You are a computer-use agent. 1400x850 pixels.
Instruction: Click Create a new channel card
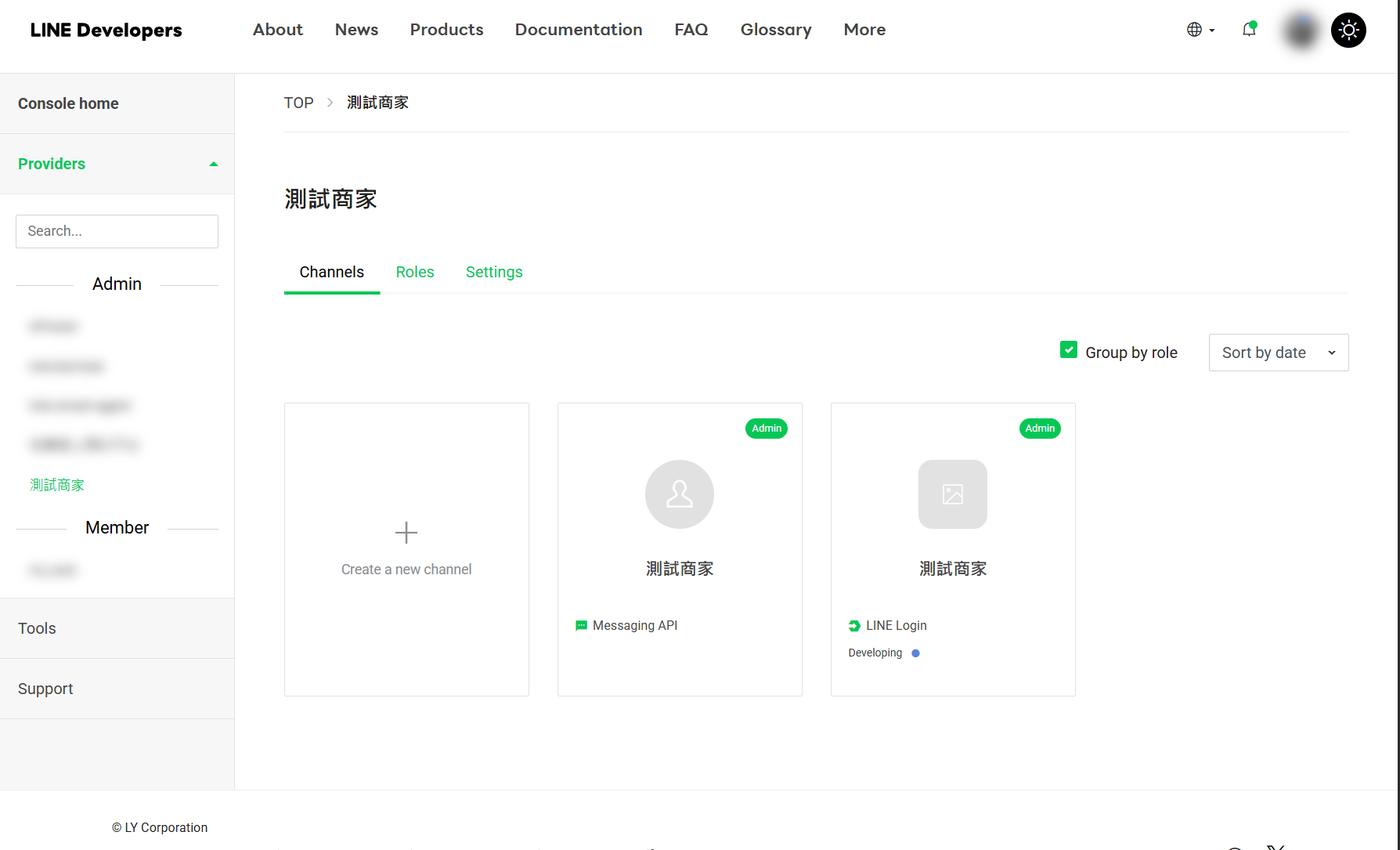406,549
